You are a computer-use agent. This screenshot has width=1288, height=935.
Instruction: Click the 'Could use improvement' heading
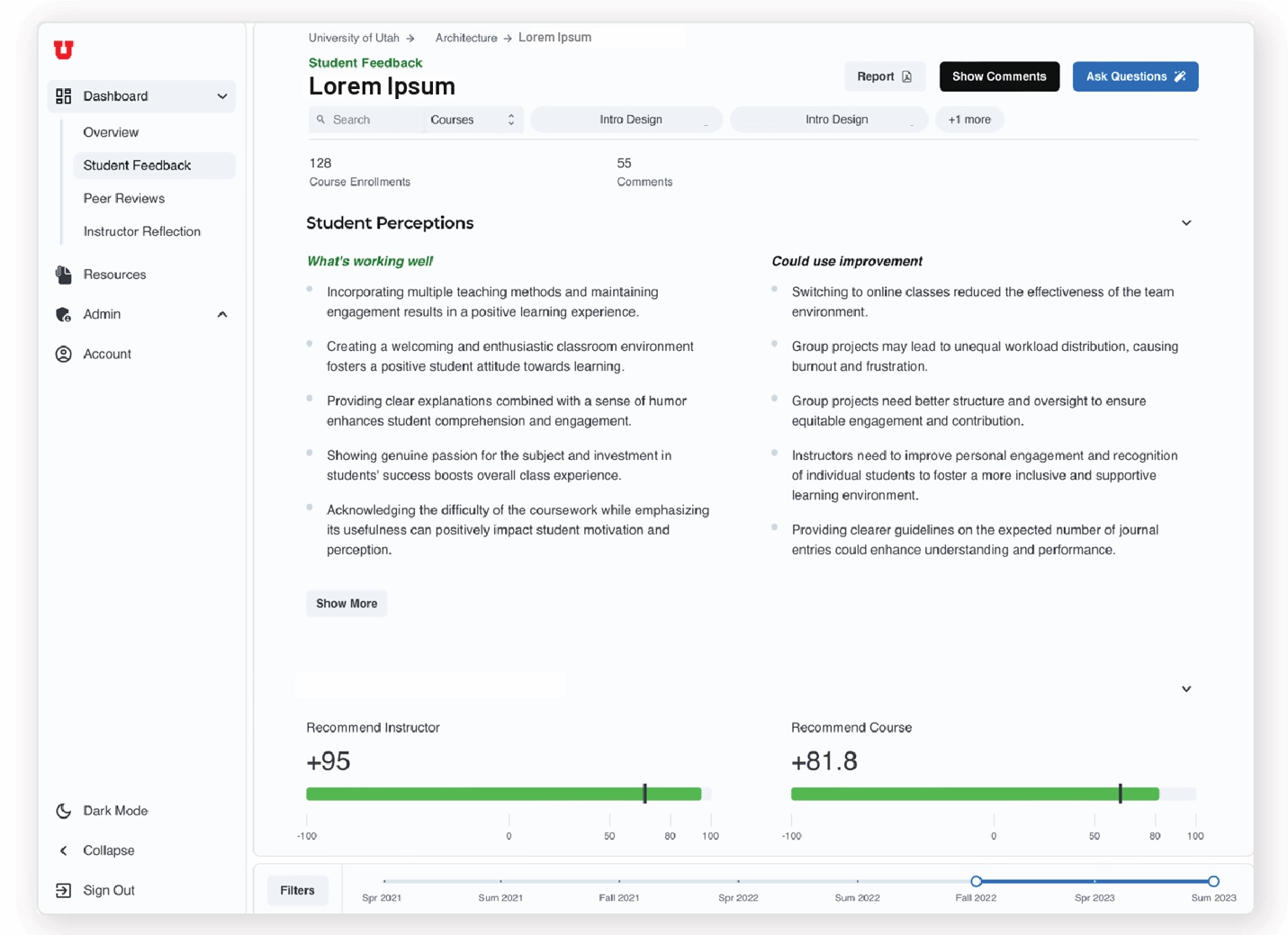point(847,261)
